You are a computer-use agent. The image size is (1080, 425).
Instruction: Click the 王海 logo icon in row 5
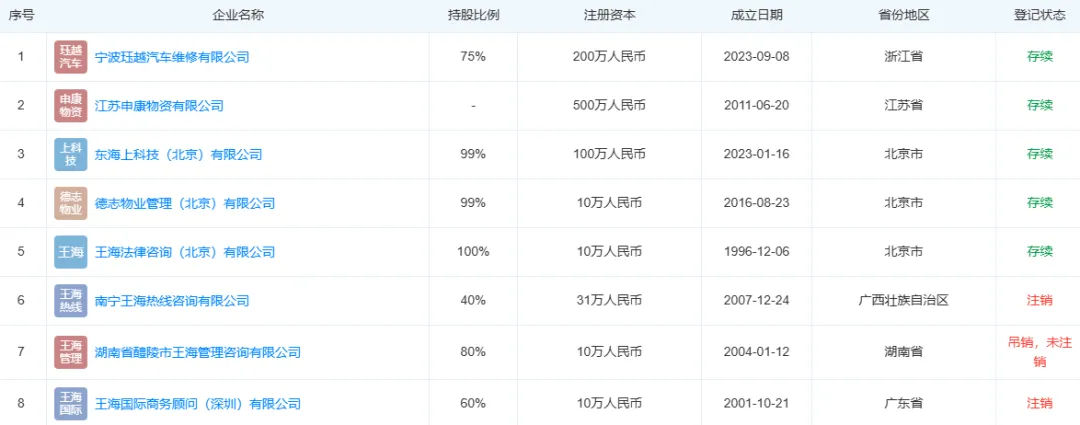pyautogui.click(x=71, y=251)
